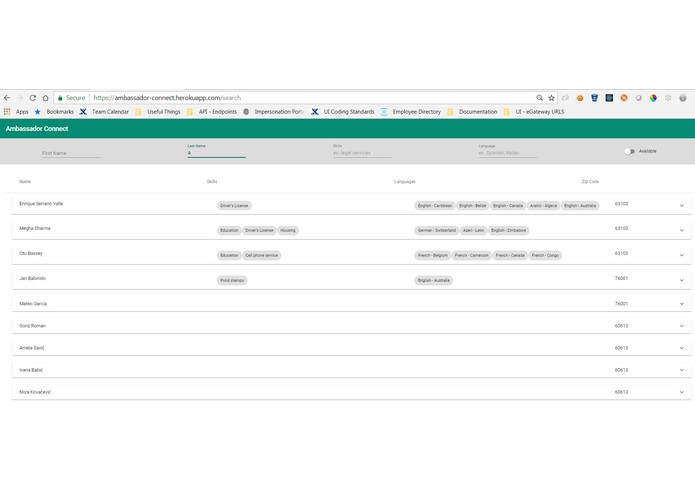Focus the Skills search field
695x494 pixels.
tap(362, 151)
